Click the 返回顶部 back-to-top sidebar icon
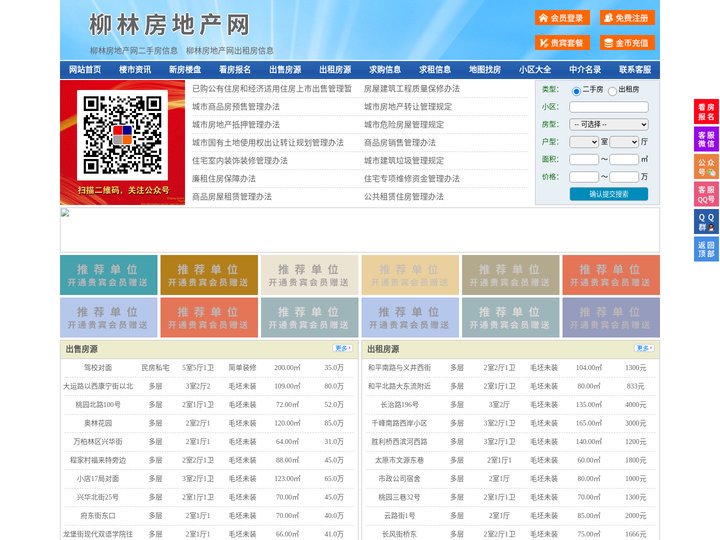 [706, 249]
